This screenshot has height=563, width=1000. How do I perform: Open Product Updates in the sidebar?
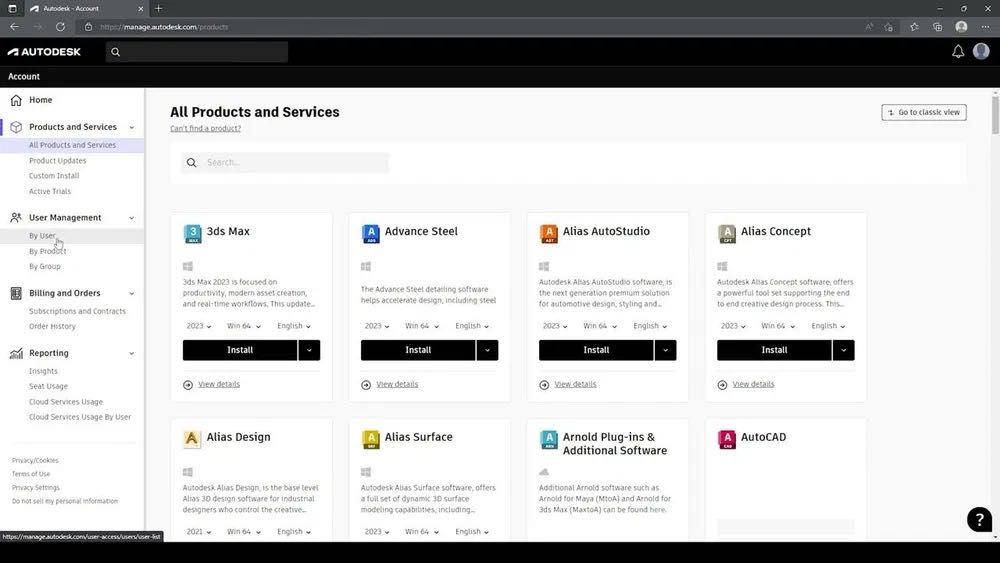coord(58,161)
